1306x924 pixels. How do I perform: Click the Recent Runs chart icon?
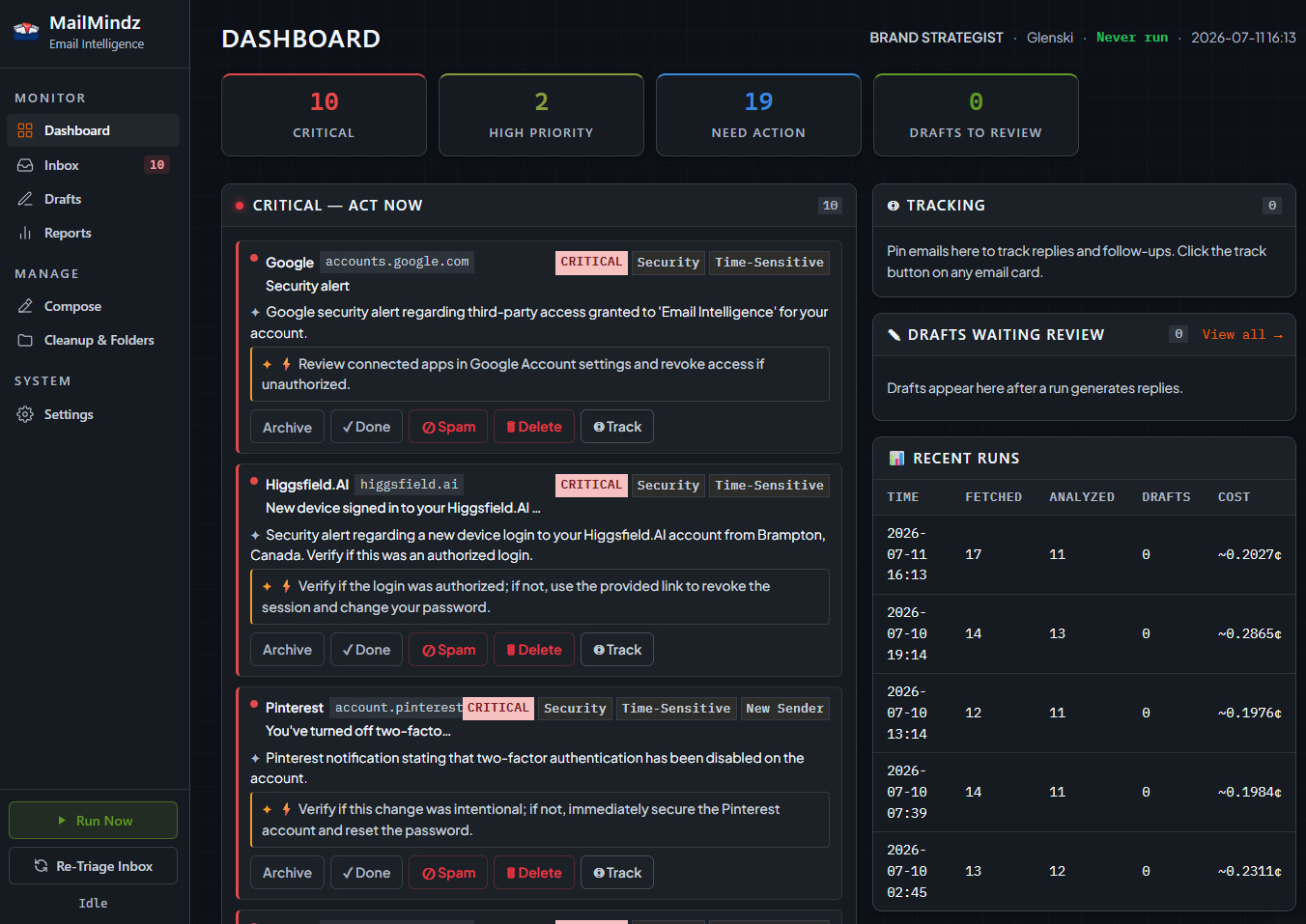[x=896, y=459]
